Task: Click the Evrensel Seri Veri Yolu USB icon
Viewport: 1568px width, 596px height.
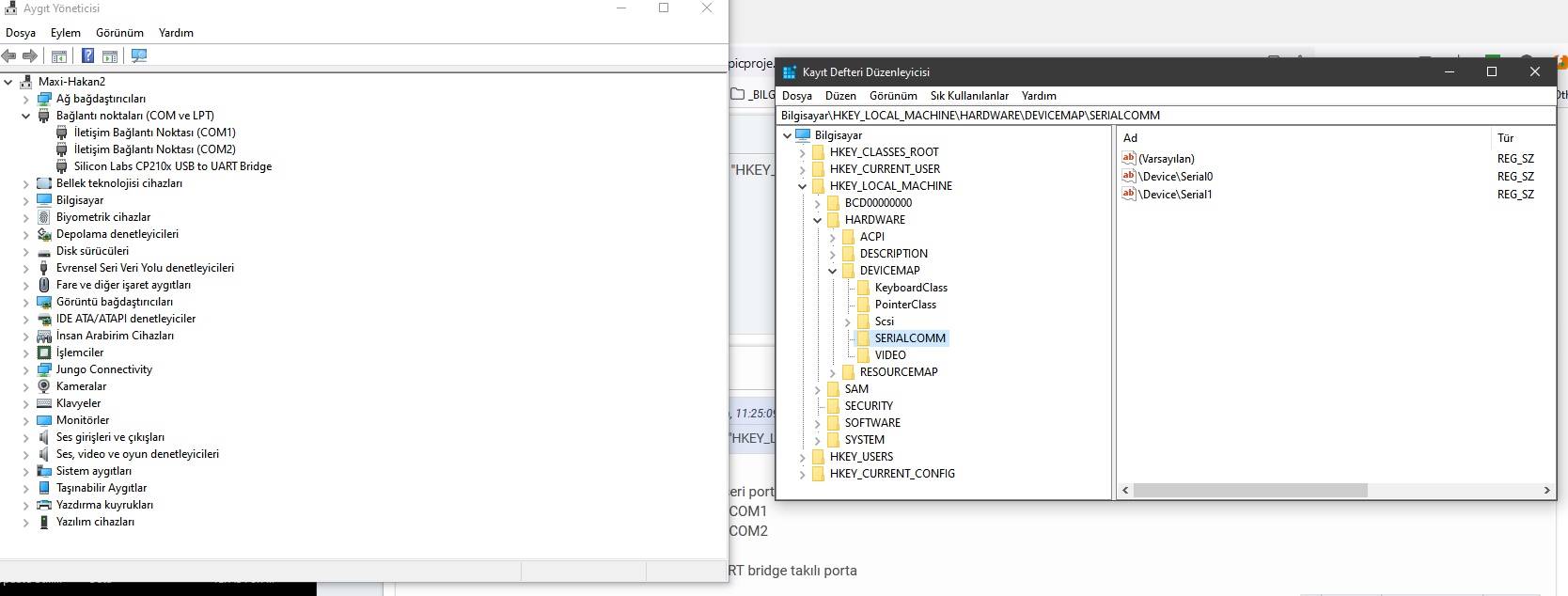Action: pos(44,268)
